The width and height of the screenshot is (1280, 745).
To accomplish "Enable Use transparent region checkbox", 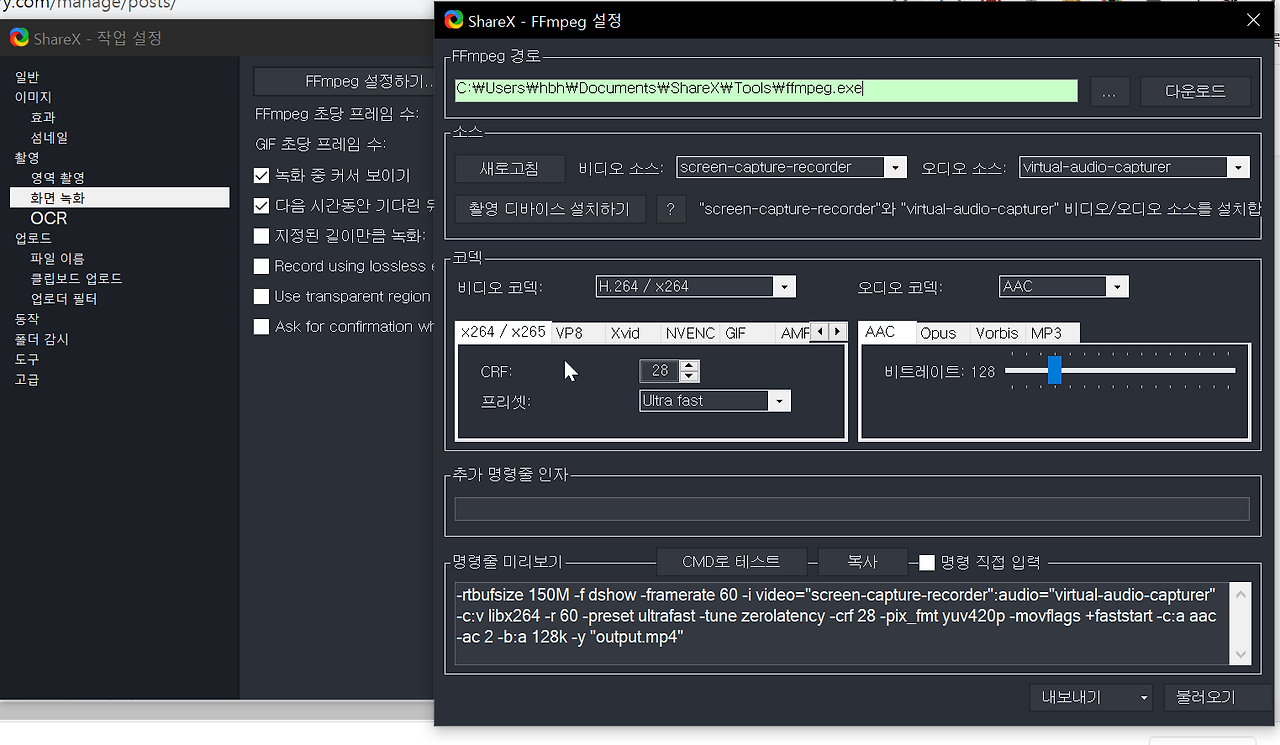I will click(x=261, y=296).
